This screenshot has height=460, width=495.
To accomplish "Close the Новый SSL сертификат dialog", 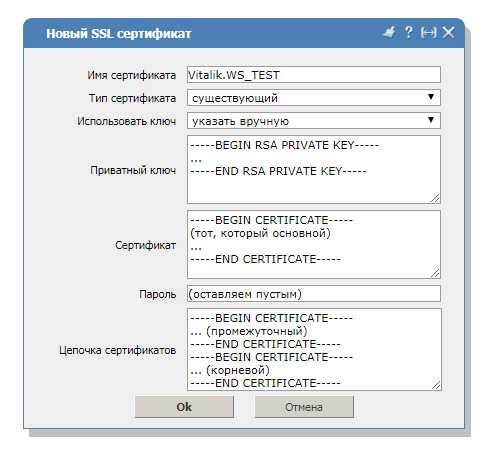I will tap(448, 32).
